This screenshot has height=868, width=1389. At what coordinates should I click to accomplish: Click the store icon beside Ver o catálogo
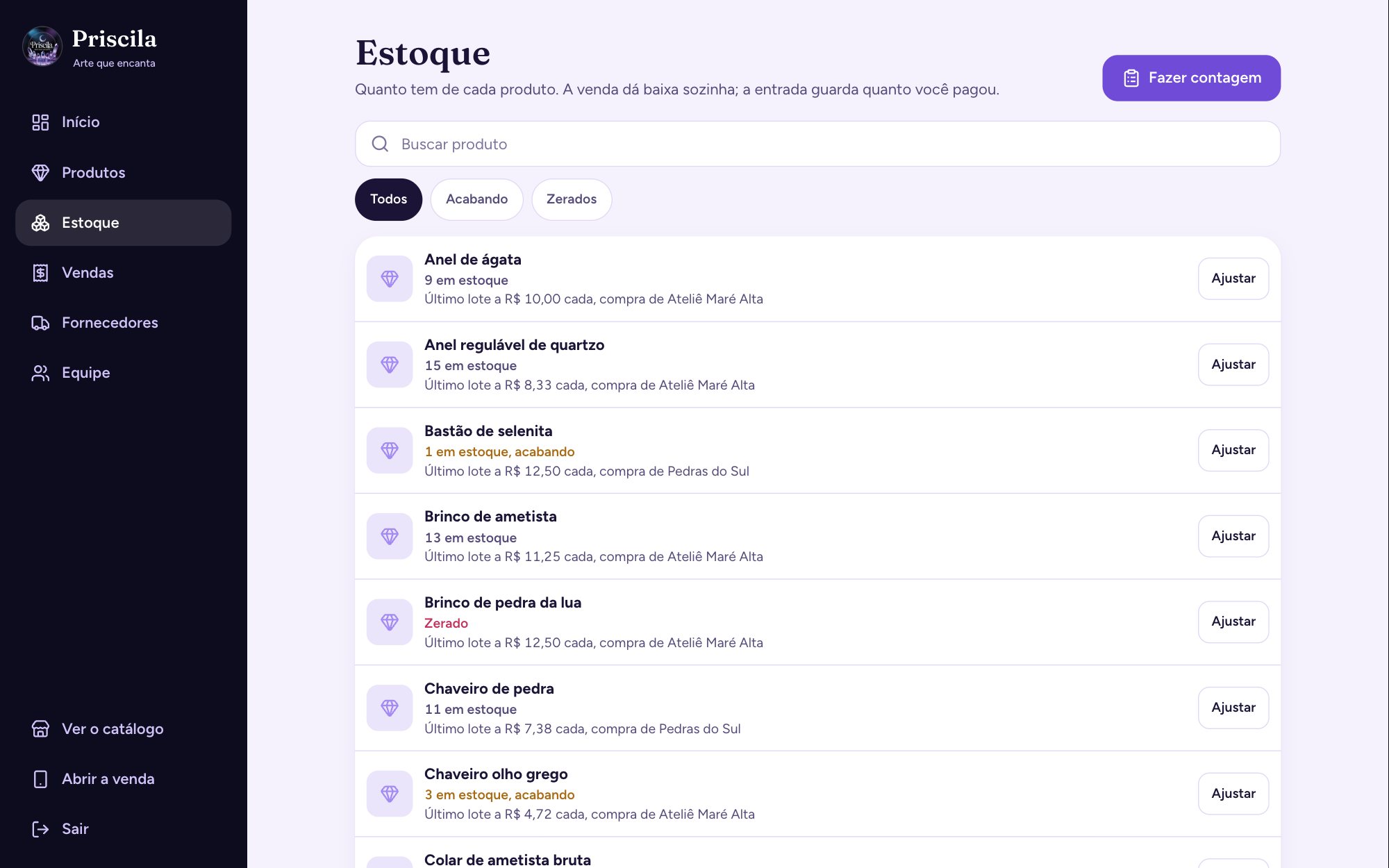[40, 729]
